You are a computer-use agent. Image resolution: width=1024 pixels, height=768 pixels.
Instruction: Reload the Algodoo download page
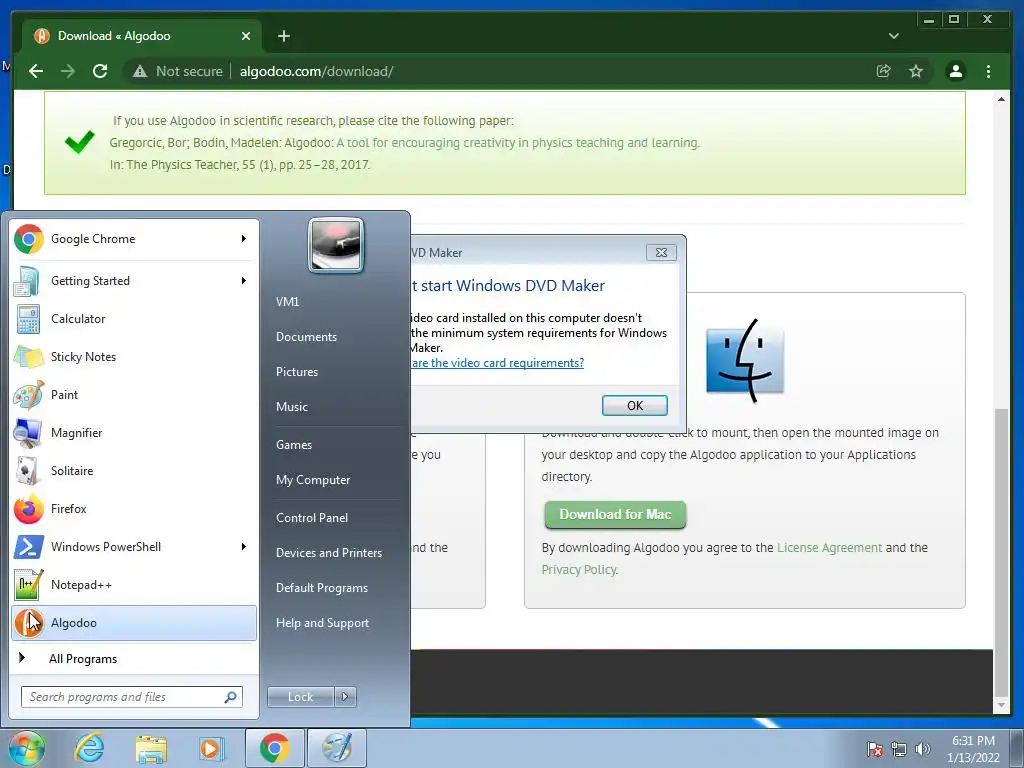tap(100, 71)
